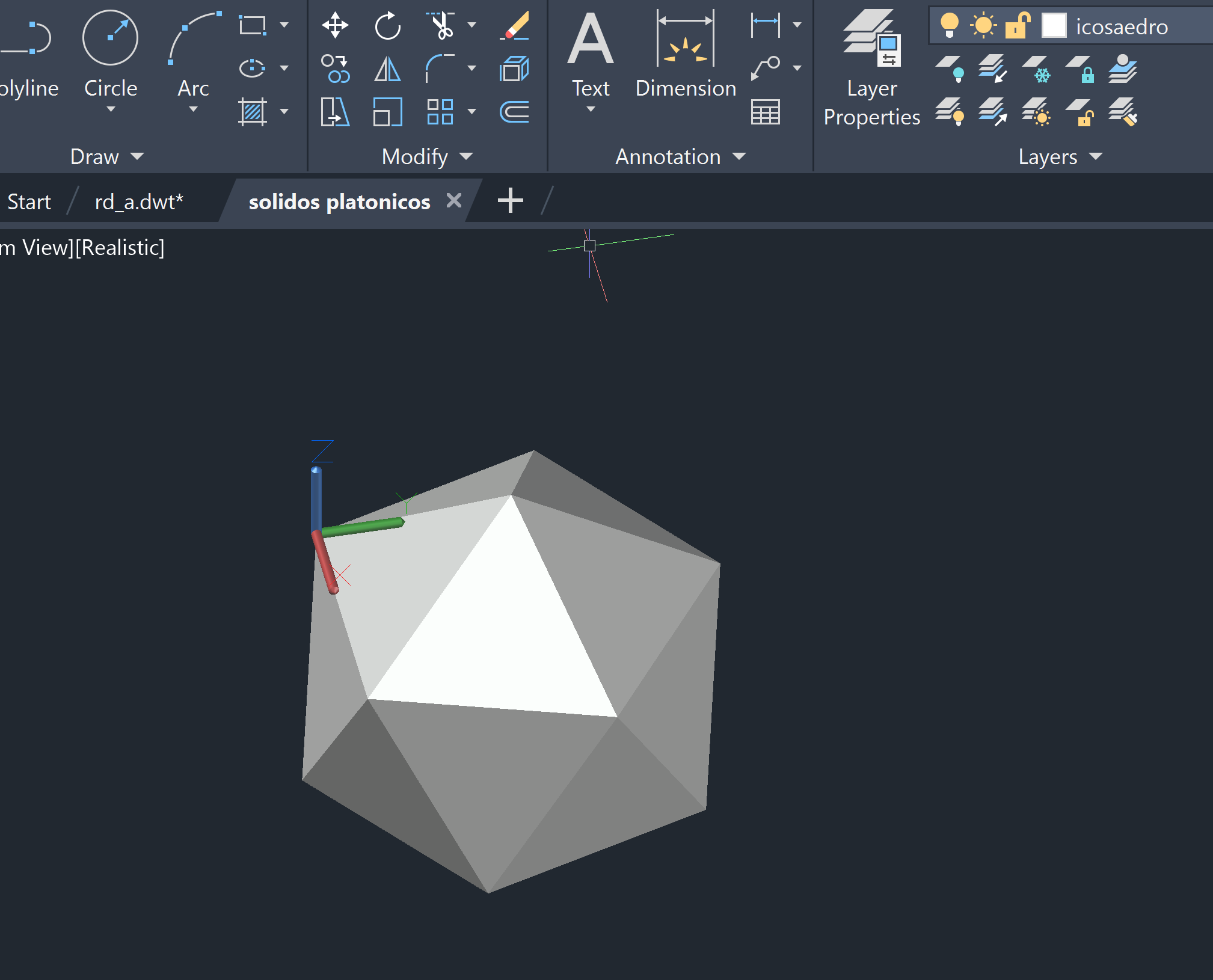Click the Rotate tool icon
The image size is (1213, 980).
coord(387,25)
